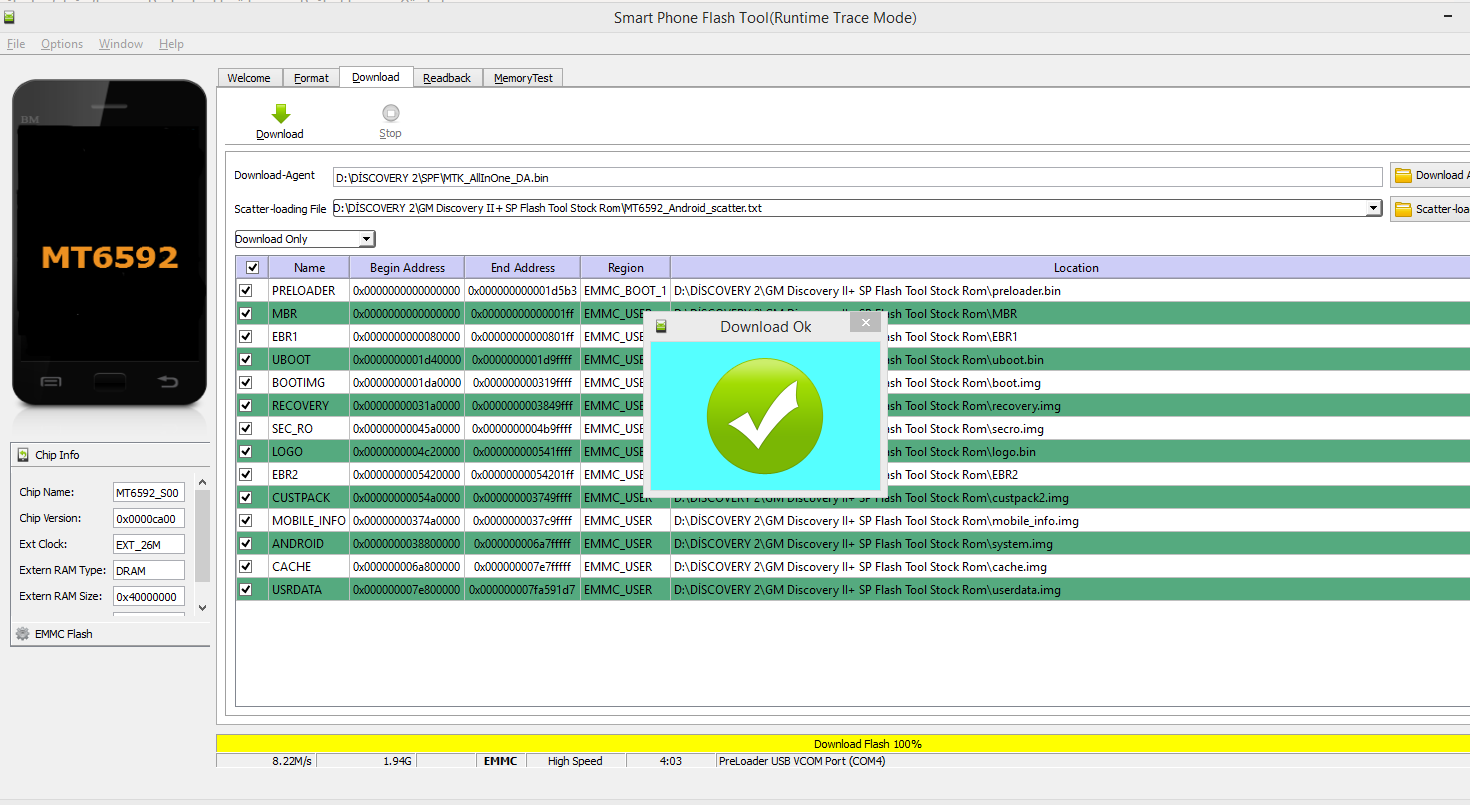This screenshot has height=805, width=1470.
Task: Toggle the USRDATA row checkbox
Action: 246,590
